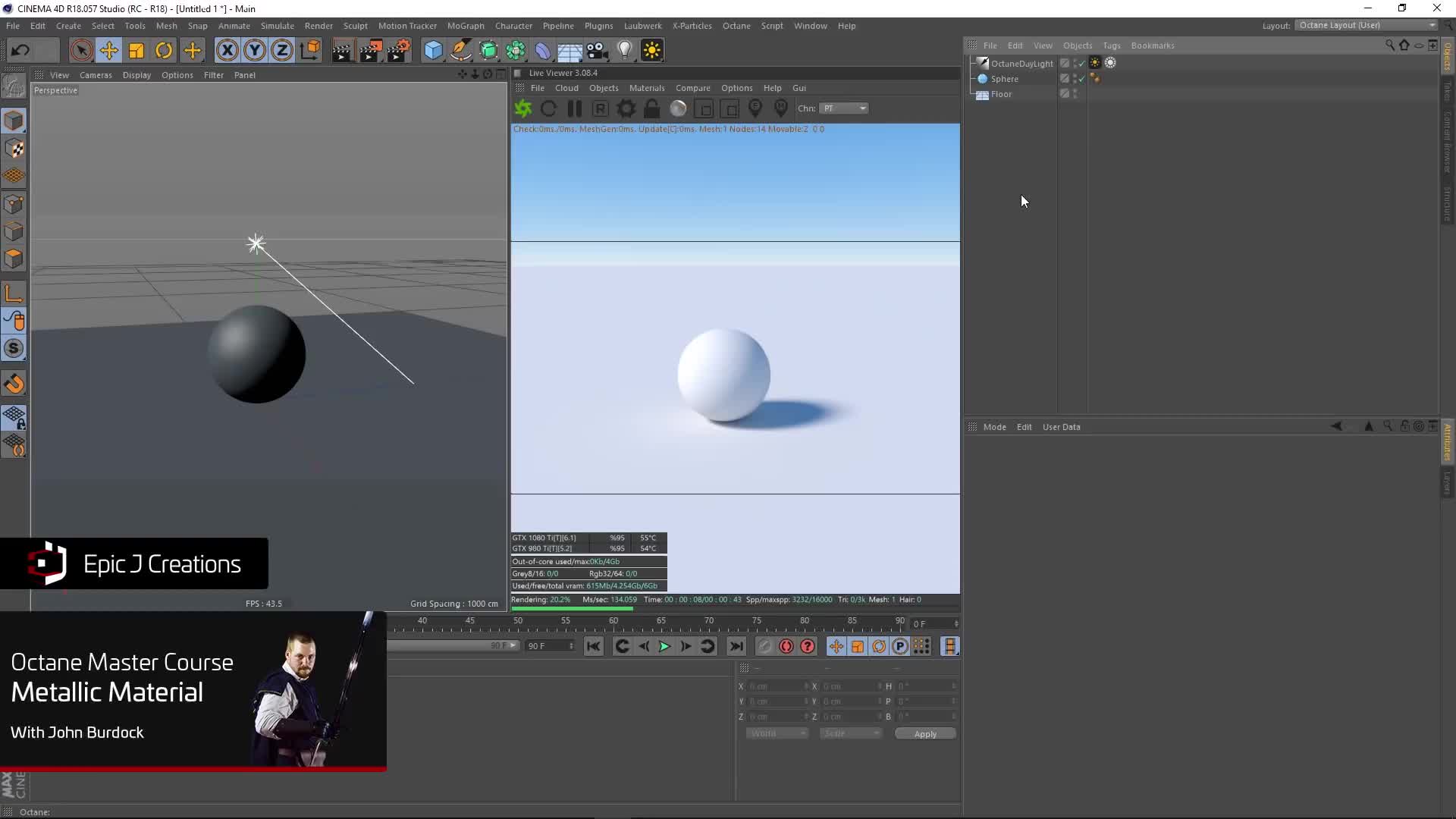Activate the Scale tool in the top toolbar
This screenshot has width=1456, height=819.
pyautogui.click(x=136, y=51)
